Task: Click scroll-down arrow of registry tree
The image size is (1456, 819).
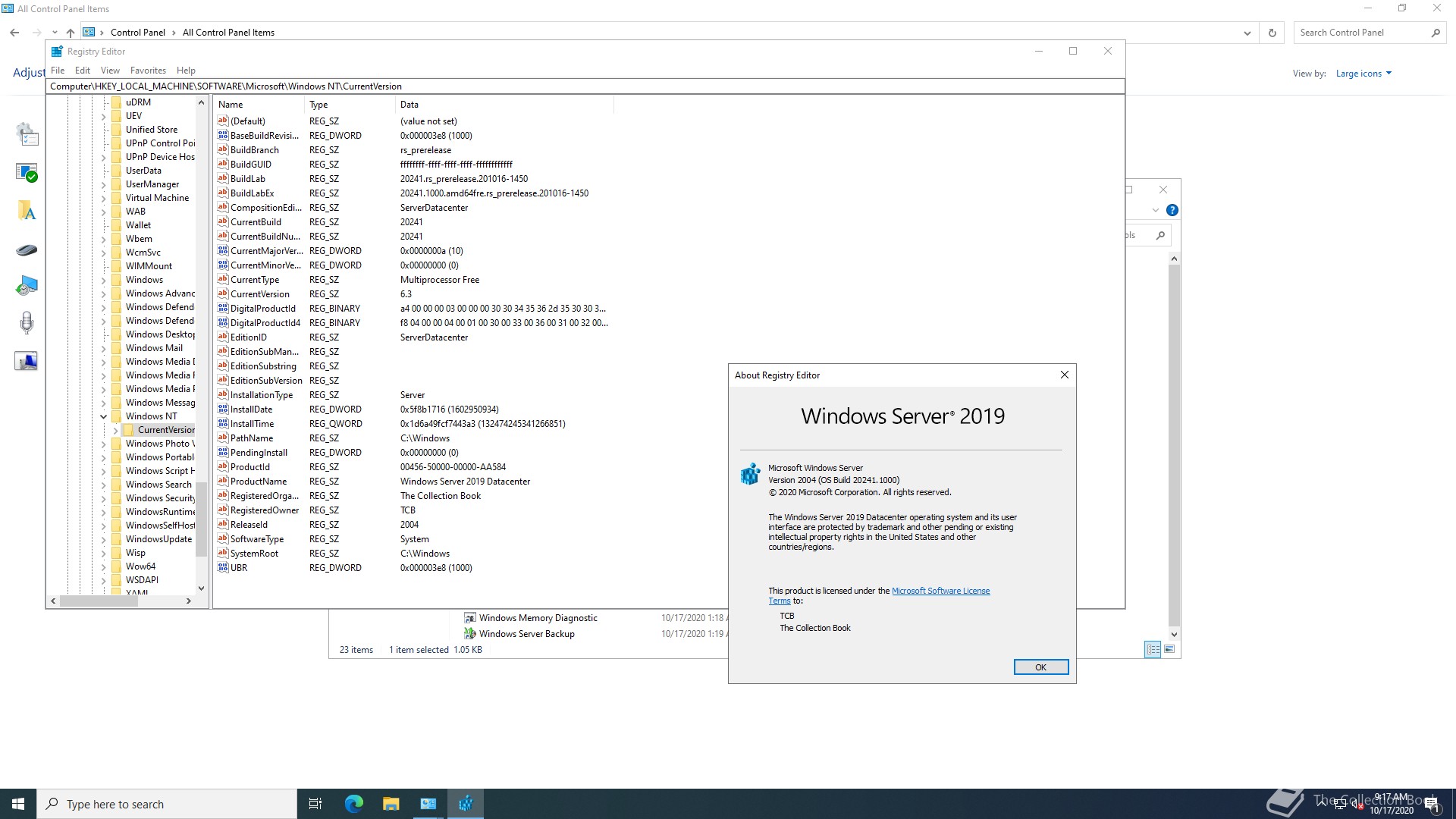Action: tap(201, 588)
